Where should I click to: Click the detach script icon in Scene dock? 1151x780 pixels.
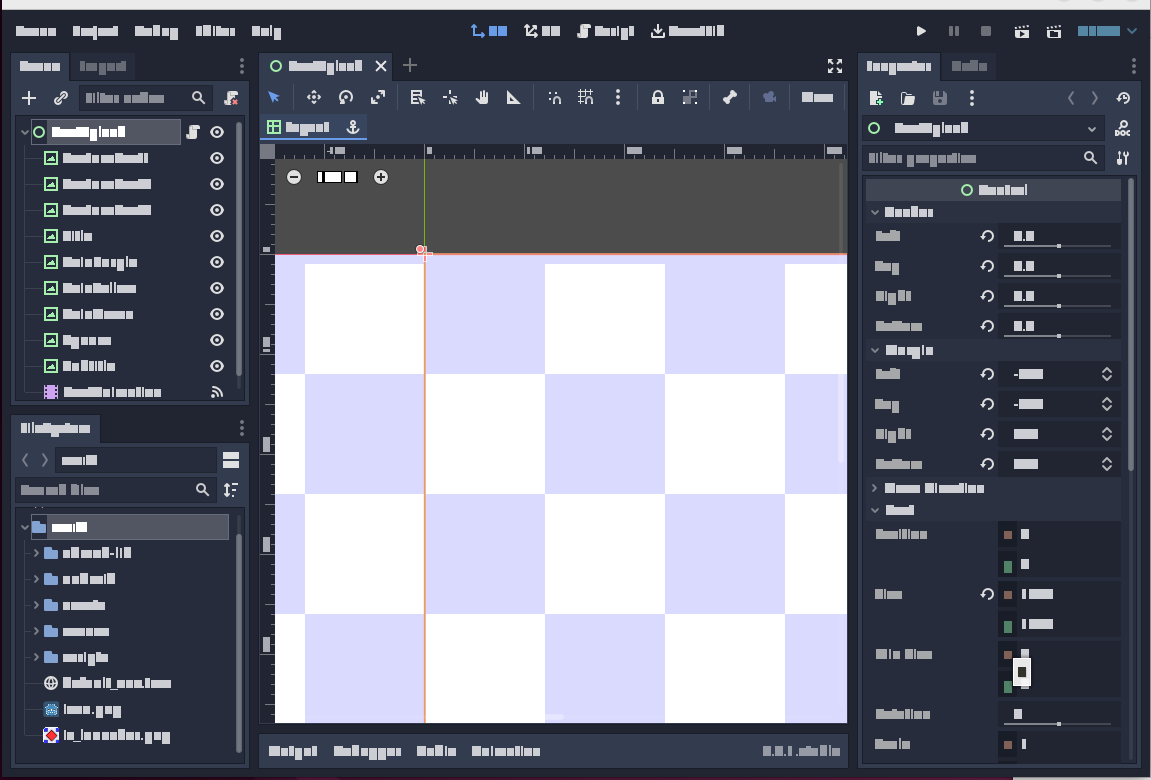tap(231, 98)
